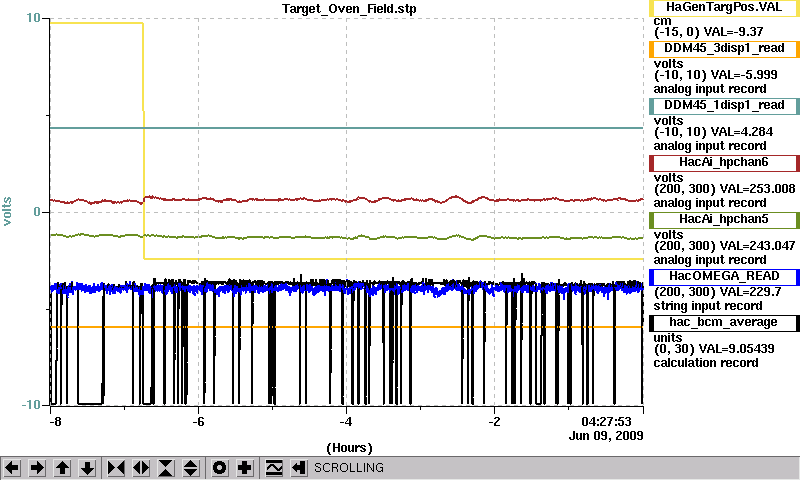
Task: Click the VAL=9.05439 readout
Action: (736, 349)
